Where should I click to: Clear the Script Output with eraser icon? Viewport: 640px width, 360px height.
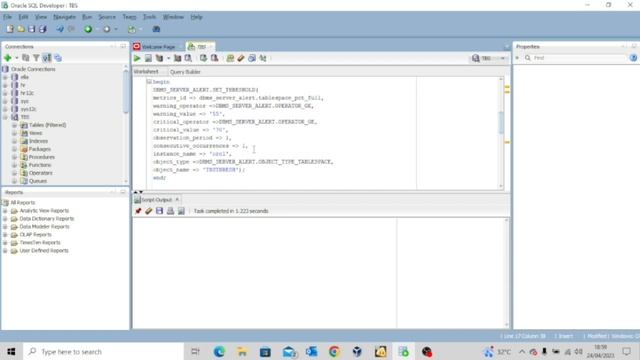point(149,211)
